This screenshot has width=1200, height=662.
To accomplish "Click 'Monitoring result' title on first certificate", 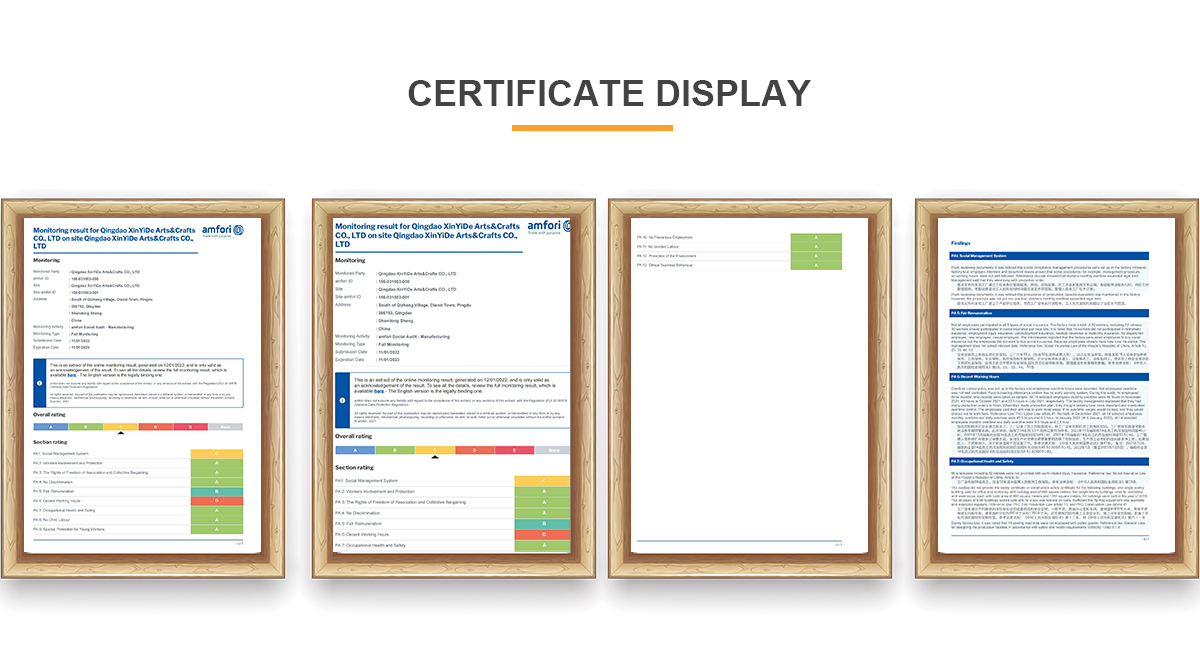I will [114, 236].
